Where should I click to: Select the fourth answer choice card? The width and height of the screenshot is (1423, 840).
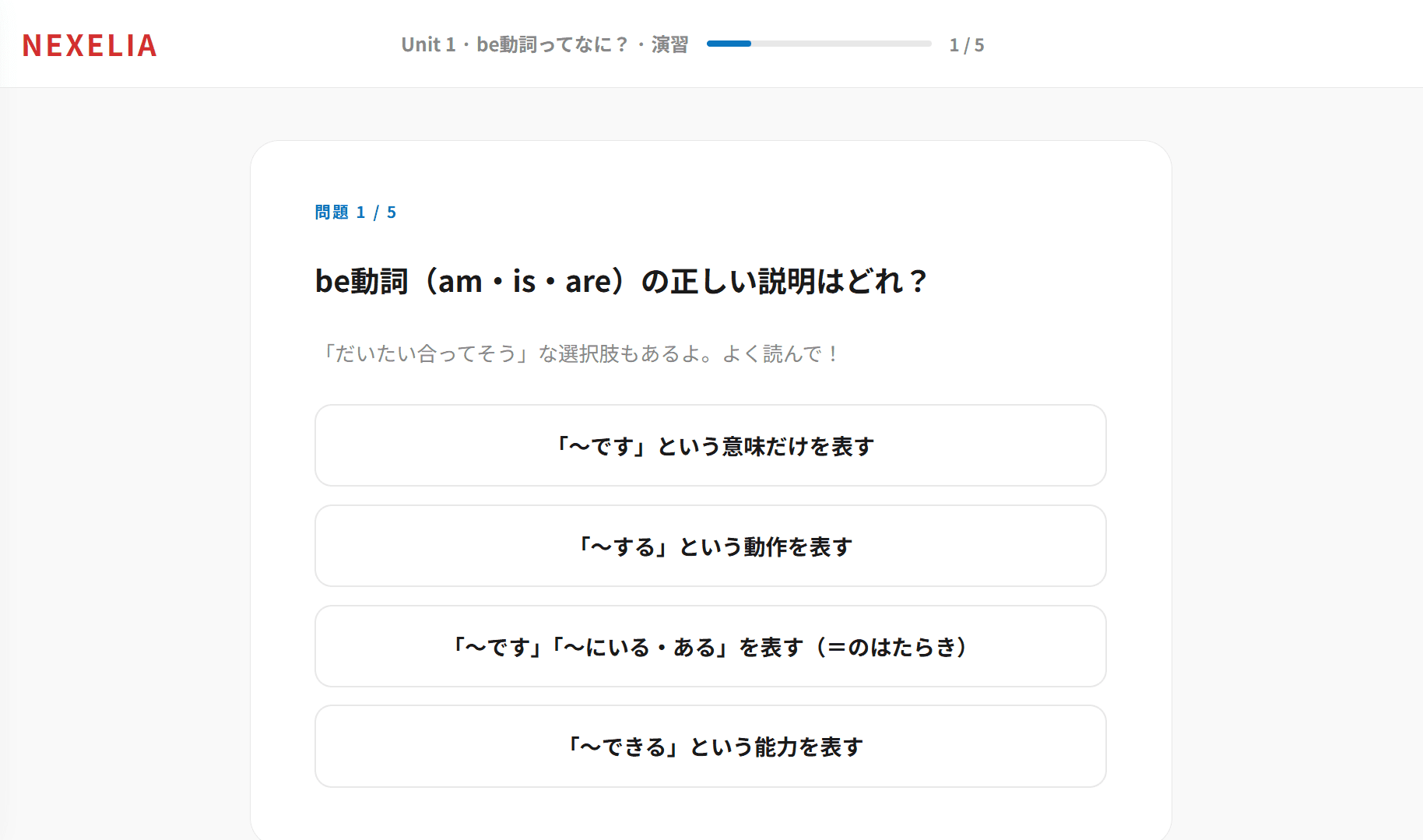[x=709, y=746]
